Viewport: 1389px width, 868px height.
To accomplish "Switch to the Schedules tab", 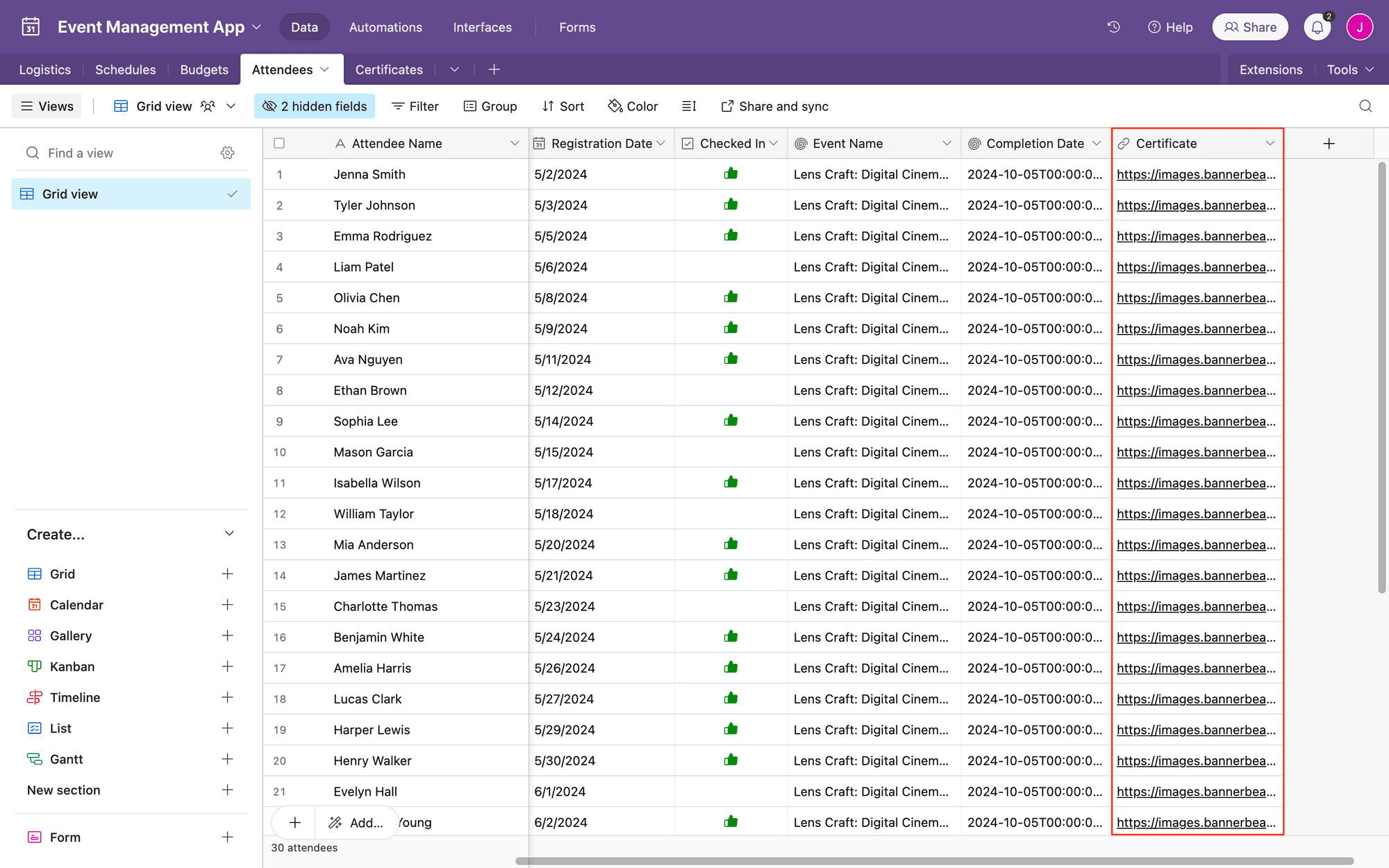I will 125,69.
